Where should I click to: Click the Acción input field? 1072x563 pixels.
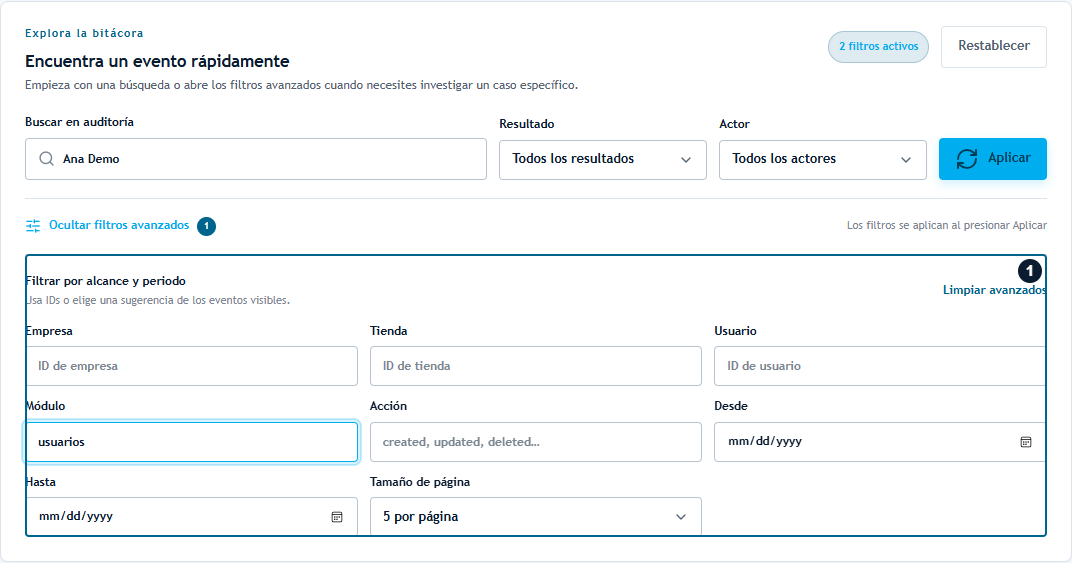click(535, 442)
